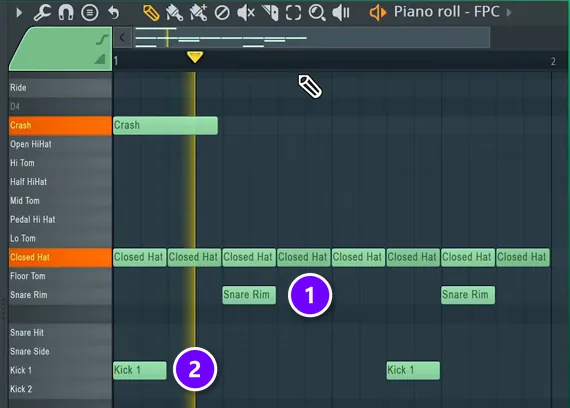Select the Half HiHat key

(x=60, y=182)
